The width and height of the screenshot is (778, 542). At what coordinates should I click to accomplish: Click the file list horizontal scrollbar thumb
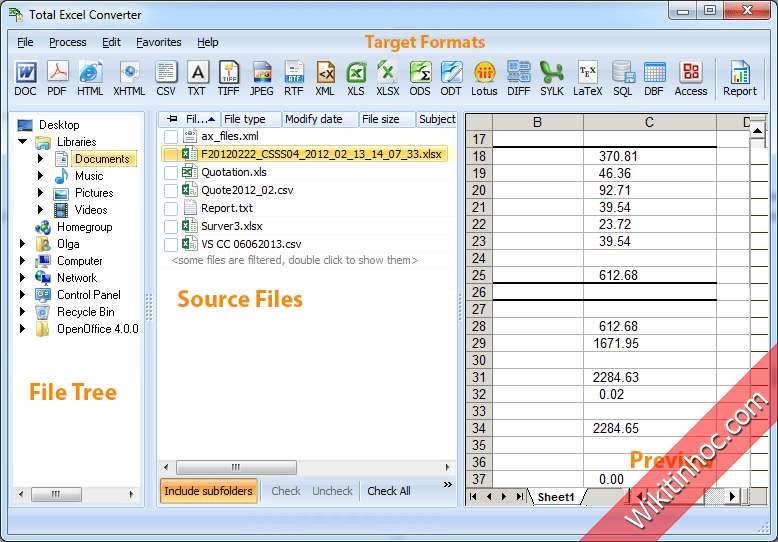tap(236, 467)
